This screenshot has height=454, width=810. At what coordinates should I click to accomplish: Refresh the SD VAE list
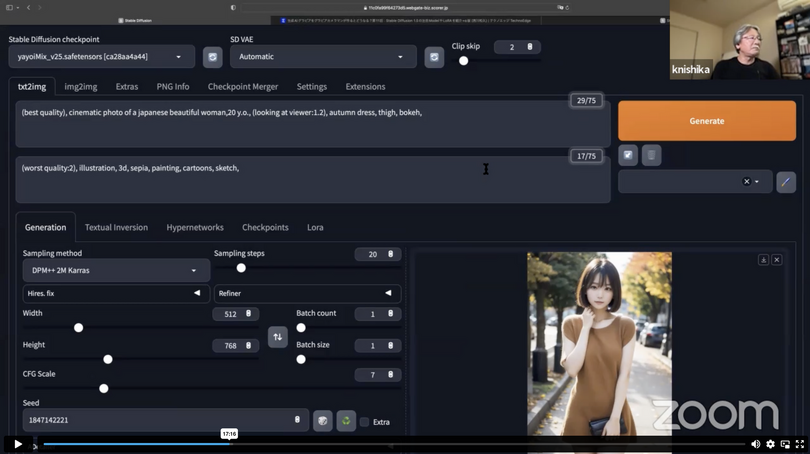[x=434, y=57]
